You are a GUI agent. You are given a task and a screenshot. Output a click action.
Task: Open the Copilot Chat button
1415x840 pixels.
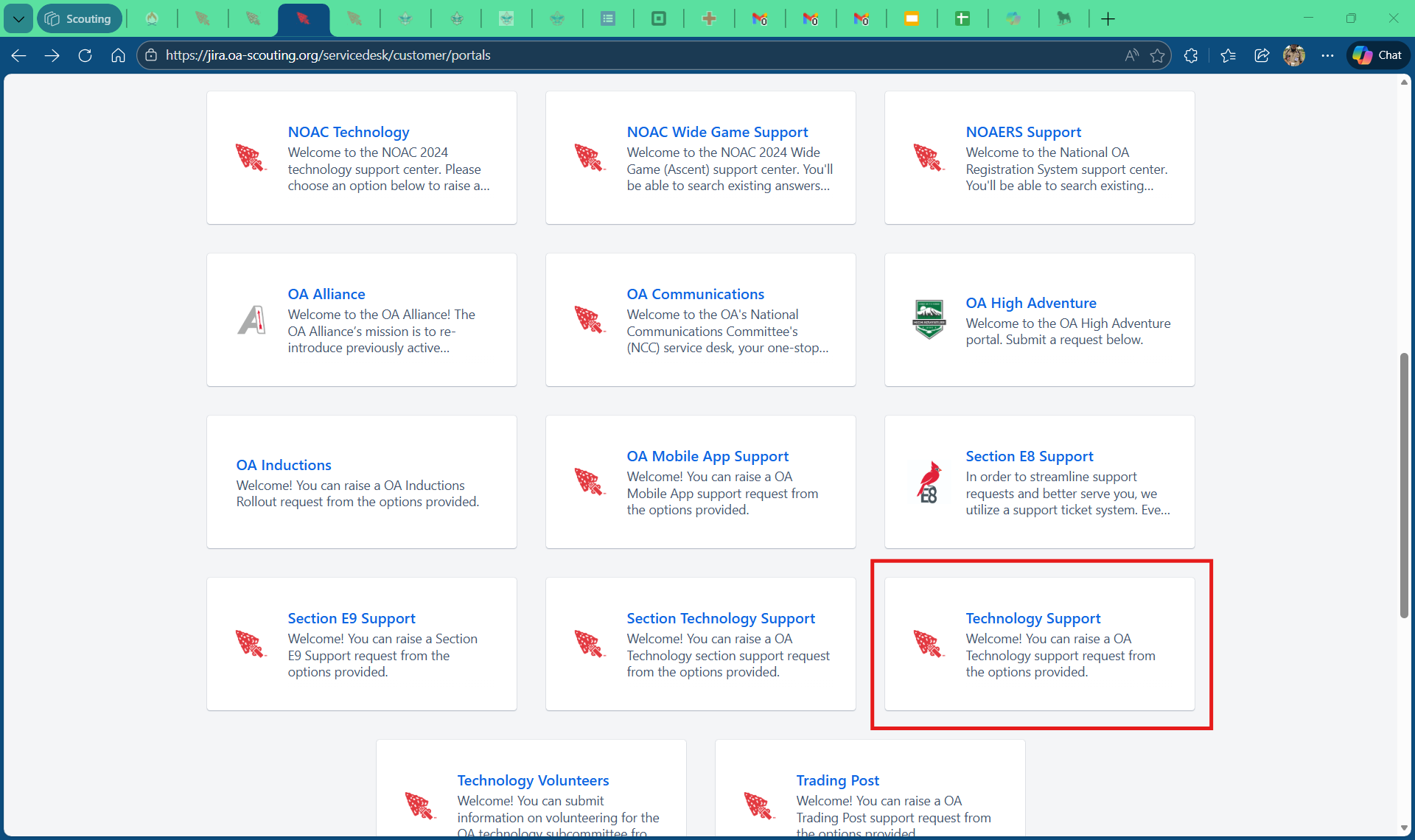click(x=1377, y=55)
